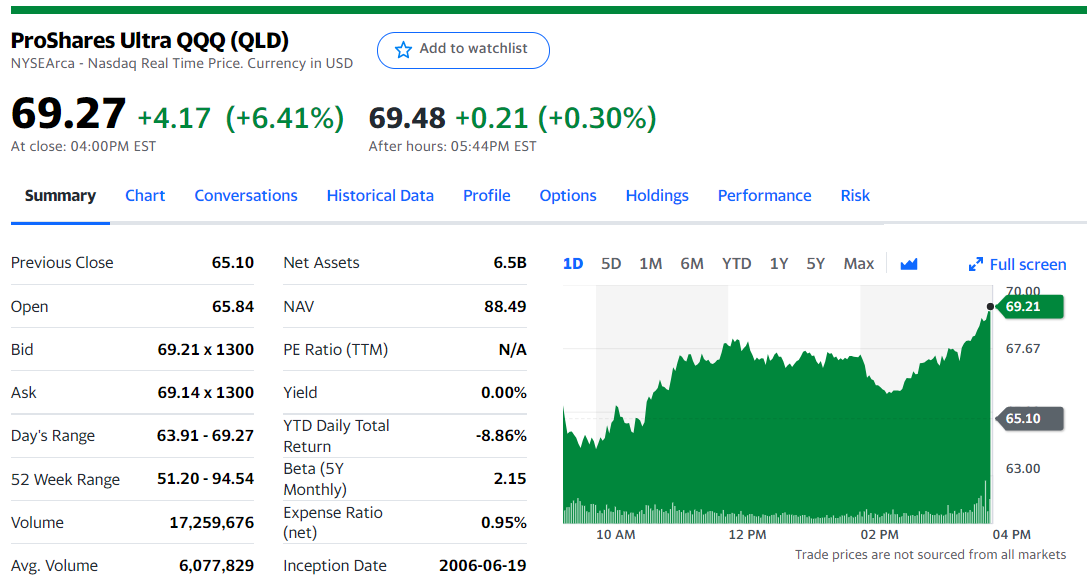Click the Open value 65.84
This screenshot has height=587, width=1087.
tap(233, 306)
